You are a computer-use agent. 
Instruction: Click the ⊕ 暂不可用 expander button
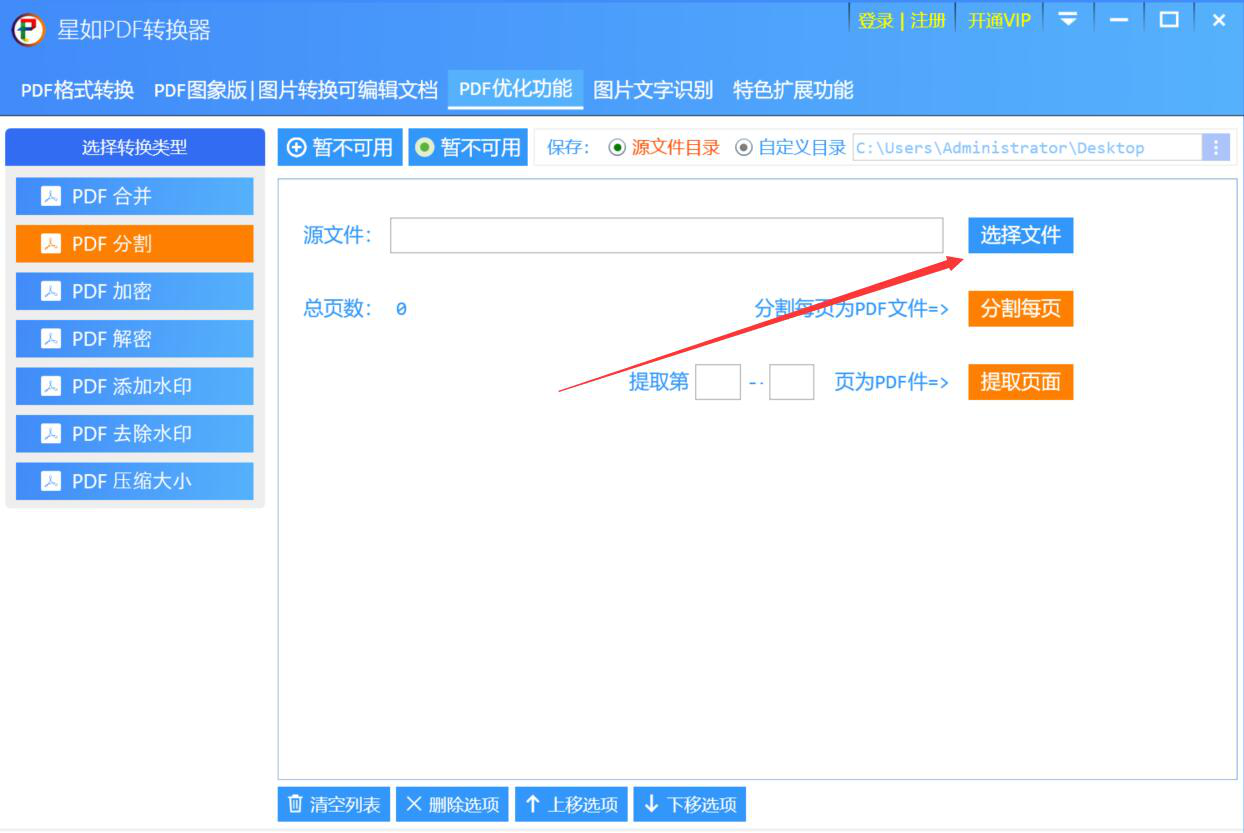point(339,147)
